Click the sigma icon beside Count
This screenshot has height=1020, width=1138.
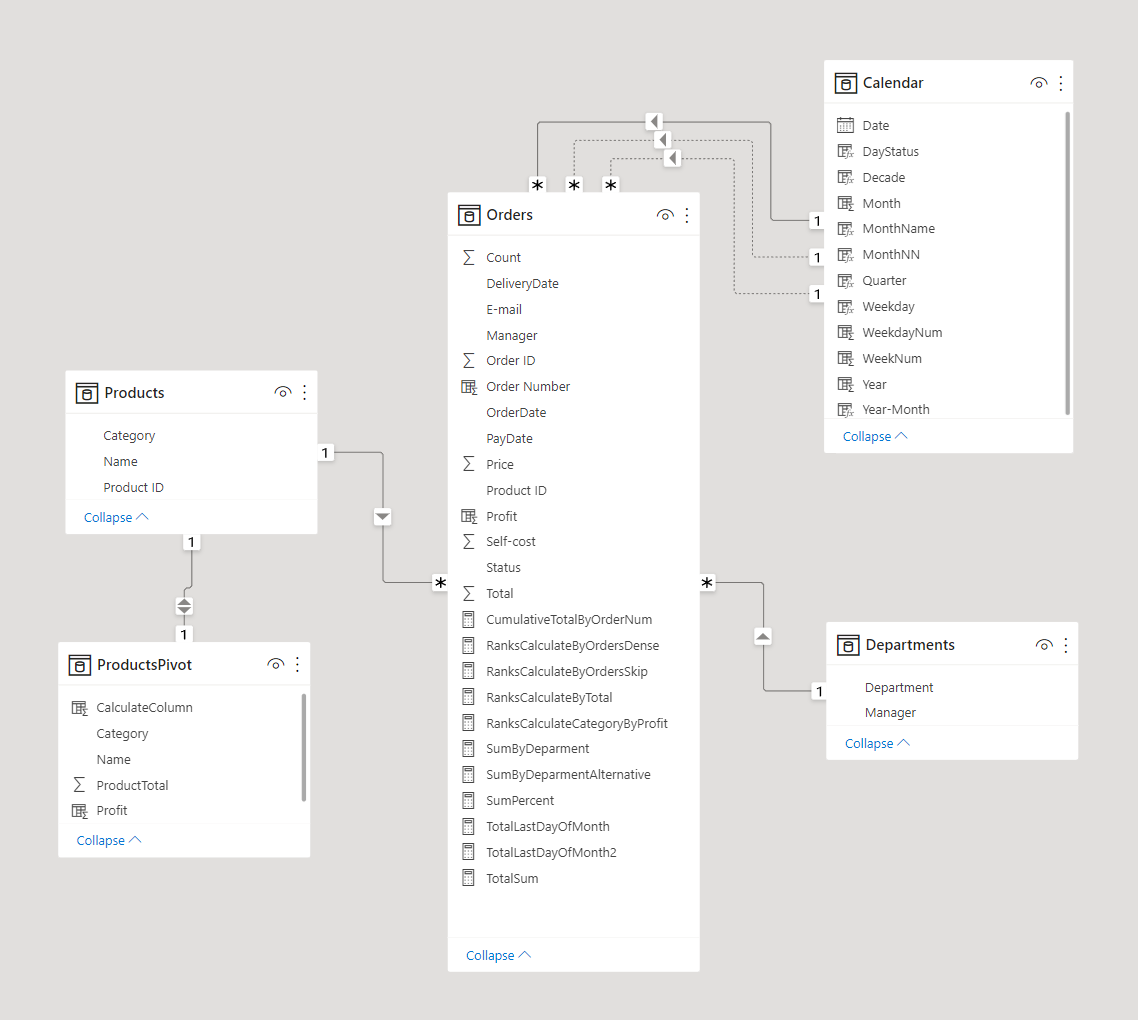[x=469, y=258]
